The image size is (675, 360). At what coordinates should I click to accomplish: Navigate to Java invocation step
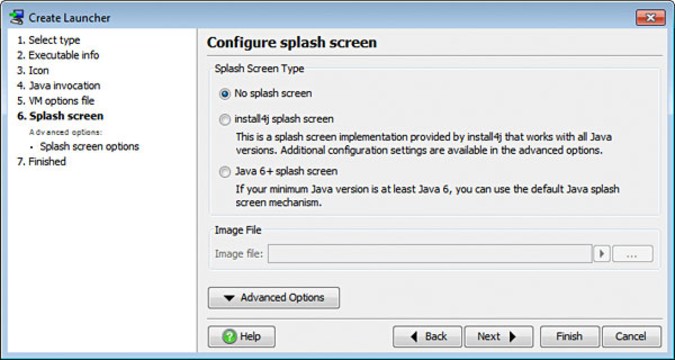pos(59,85)
